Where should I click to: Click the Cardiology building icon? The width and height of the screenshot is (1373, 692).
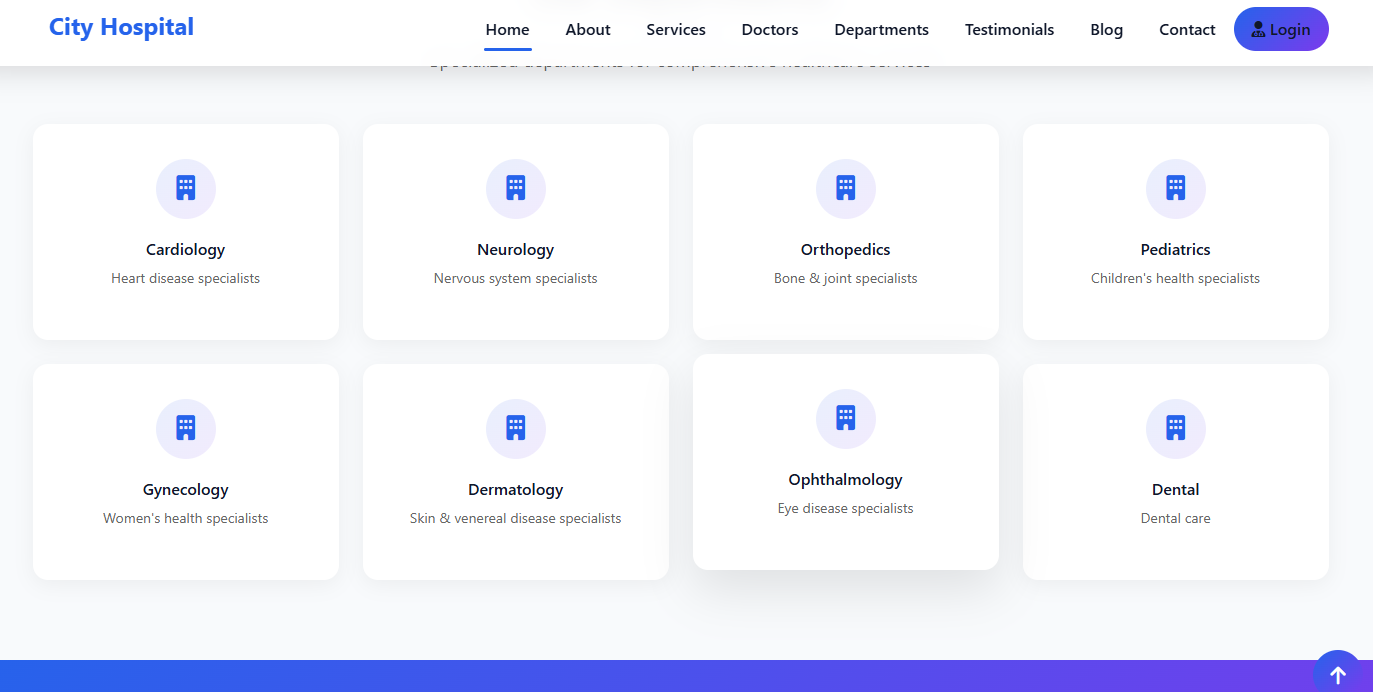tap(186, 188)
